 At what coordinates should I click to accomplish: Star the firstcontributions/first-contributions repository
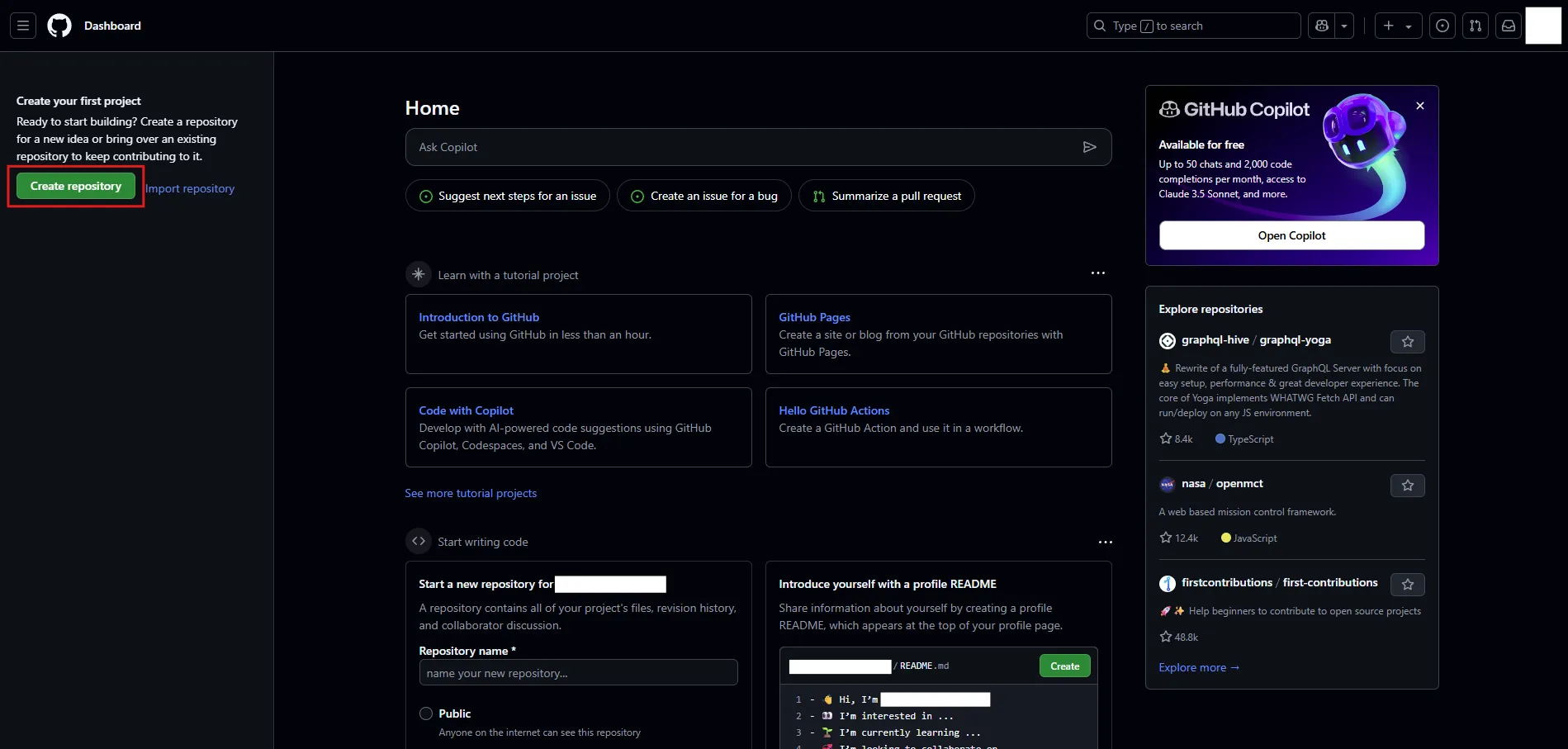pos(1408,585)
